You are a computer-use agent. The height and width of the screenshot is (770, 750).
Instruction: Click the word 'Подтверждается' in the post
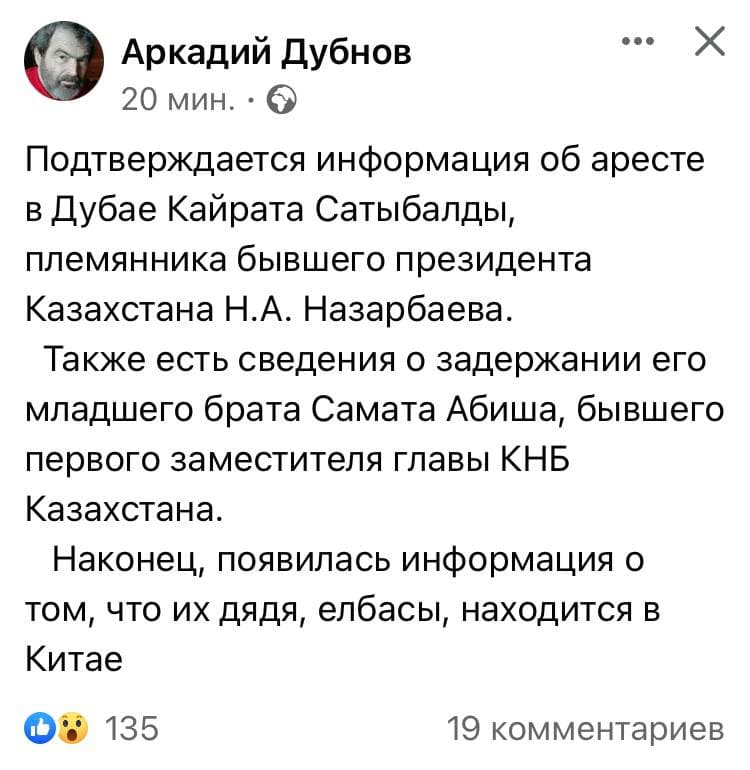coord(166,162)
